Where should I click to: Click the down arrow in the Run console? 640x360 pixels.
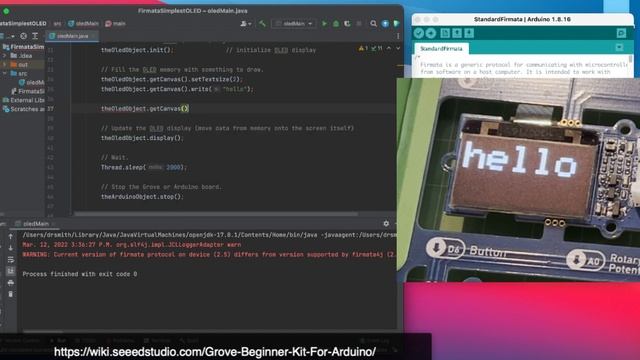(x=11, y=248)
